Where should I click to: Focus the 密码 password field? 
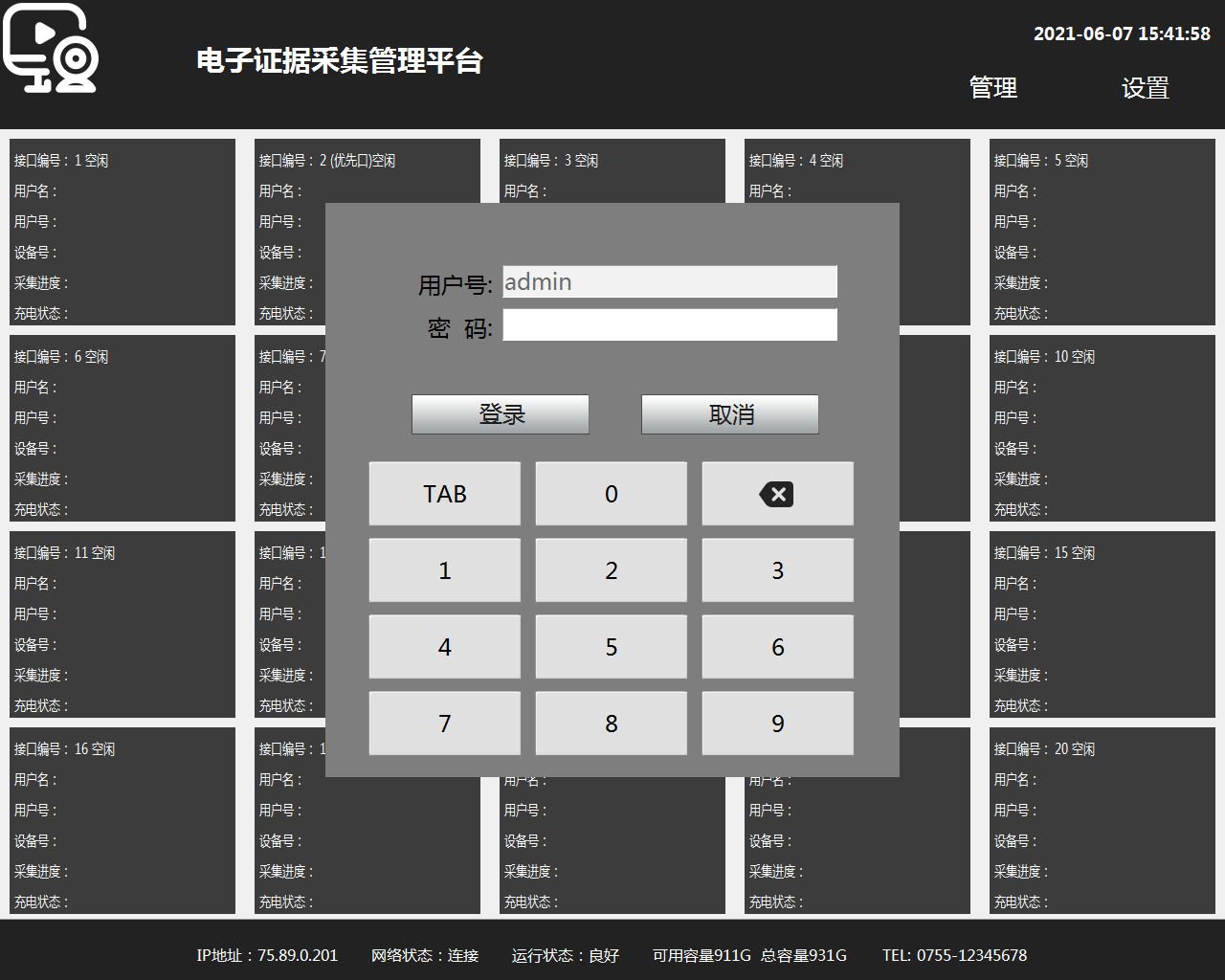tap(670, 325)
